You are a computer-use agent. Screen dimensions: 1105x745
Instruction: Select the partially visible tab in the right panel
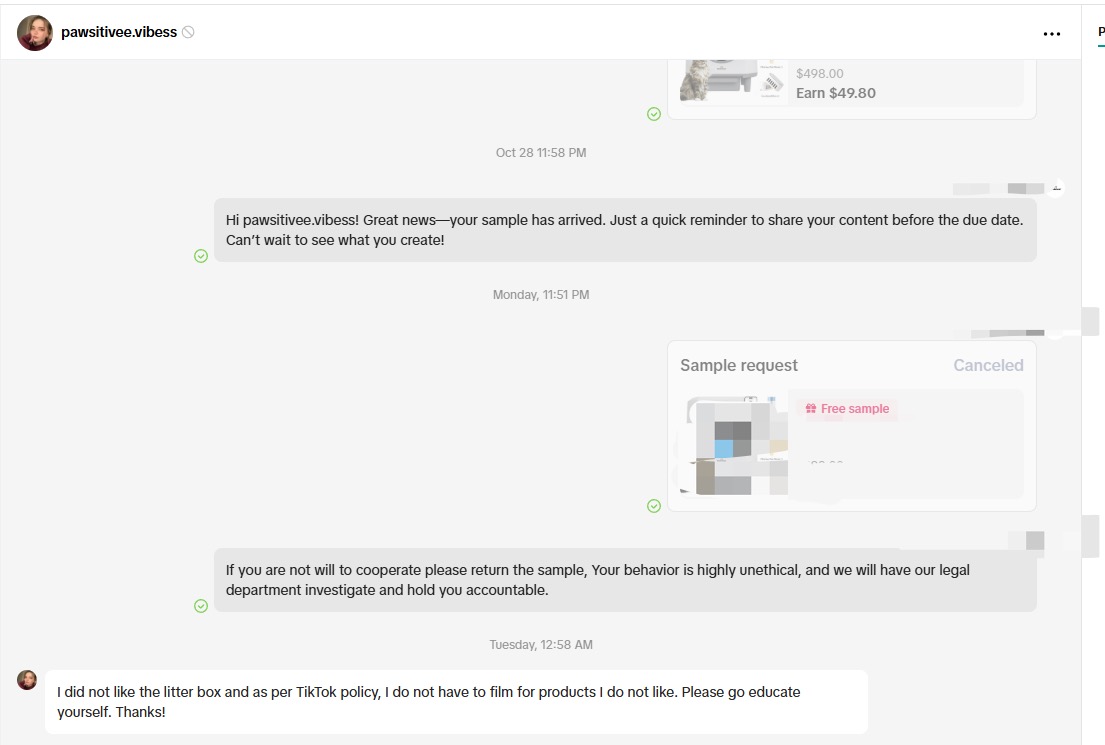tap(1100, 32)
